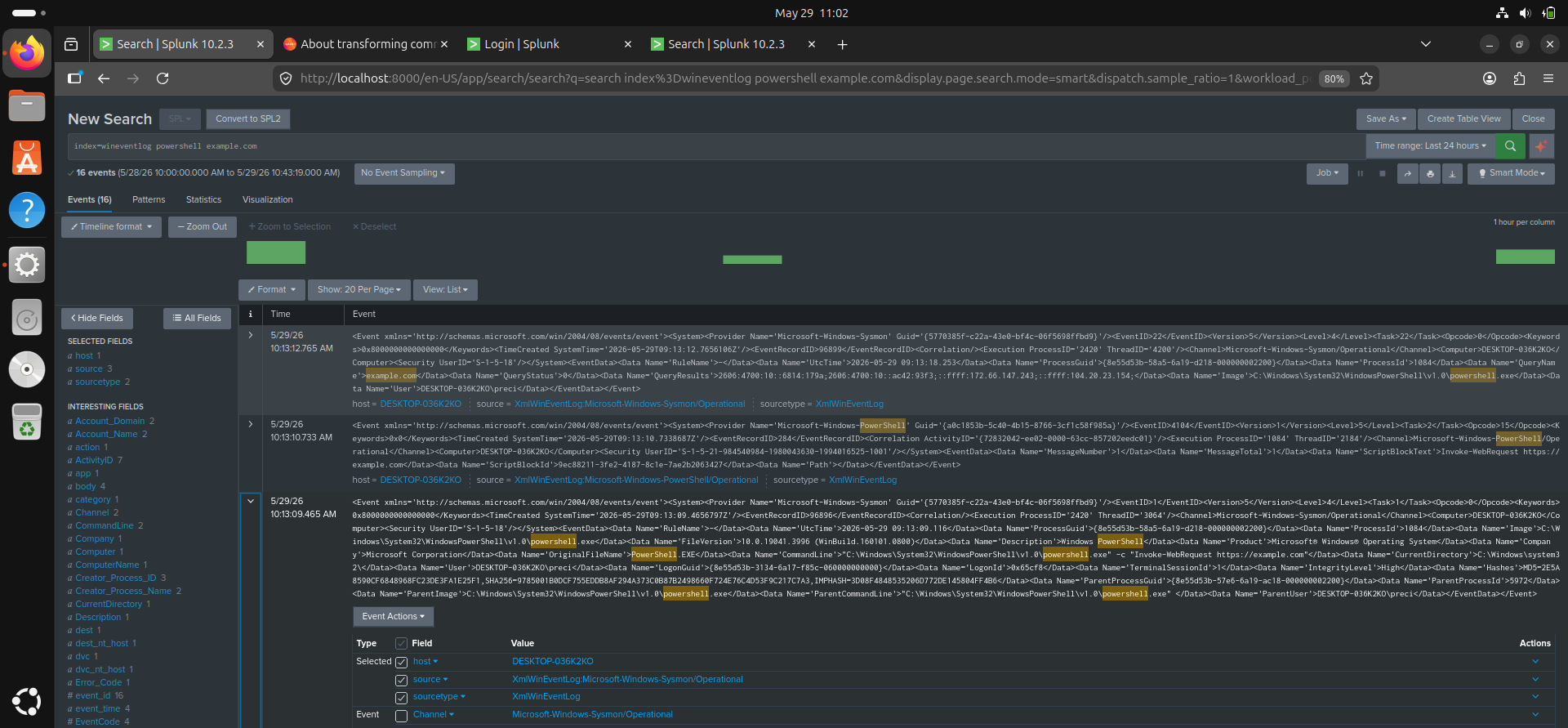The height and width of the screenshot is (728, 1568).
Task: Launch Ubuntu Software from the dock
Action: click(27, 158)
